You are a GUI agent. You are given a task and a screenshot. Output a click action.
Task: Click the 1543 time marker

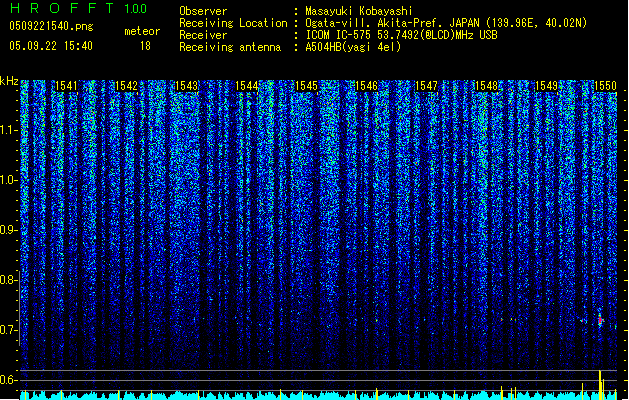[x=187, y=86]
